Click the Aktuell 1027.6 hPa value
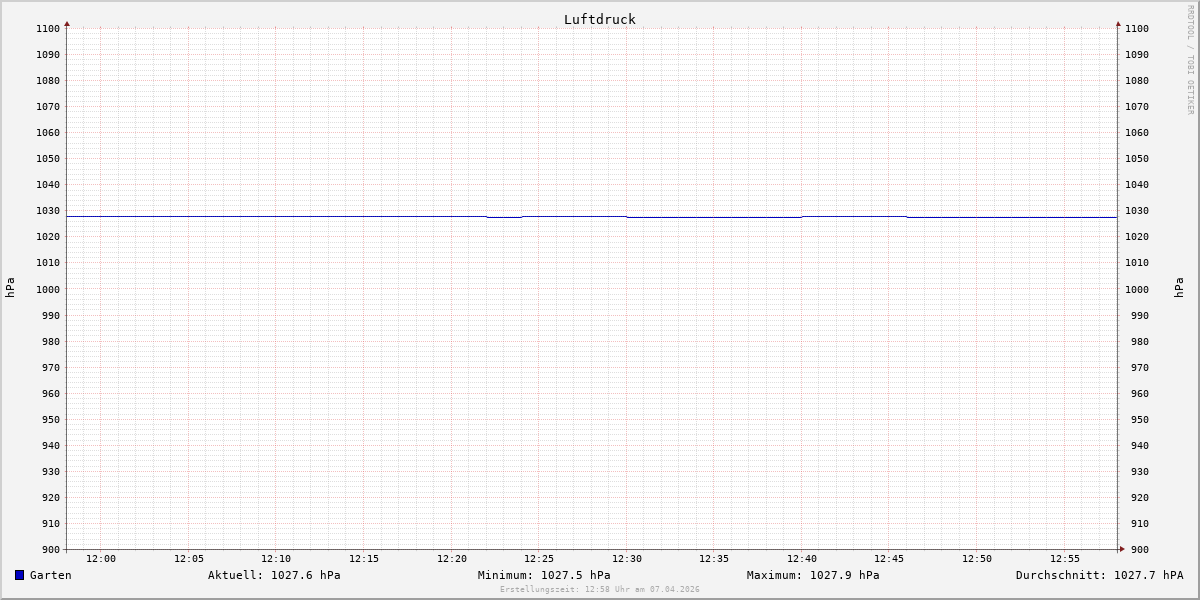Screen dimensions: 1200x600 pyautogui.click(x=274, y=575)
